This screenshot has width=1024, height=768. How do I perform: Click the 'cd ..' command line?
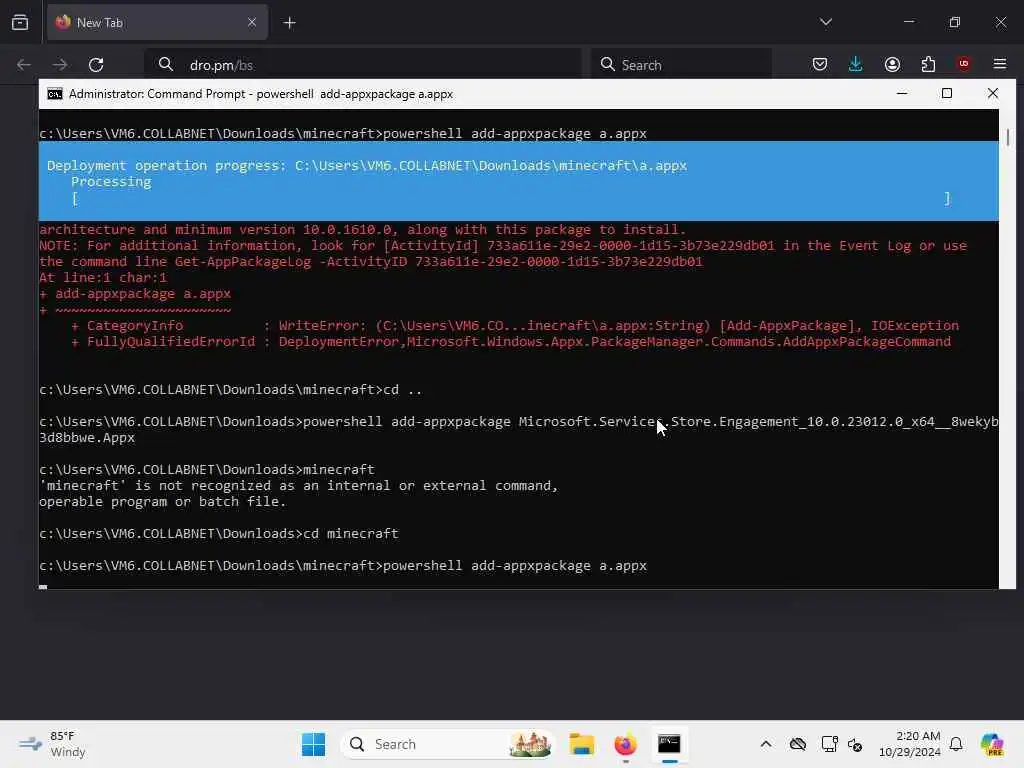(x=231, y=390)
